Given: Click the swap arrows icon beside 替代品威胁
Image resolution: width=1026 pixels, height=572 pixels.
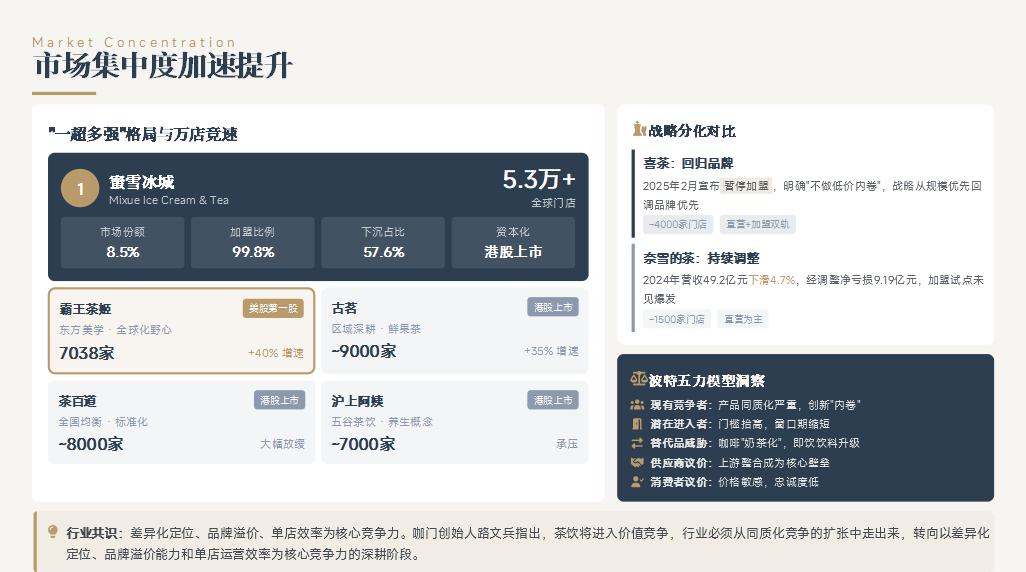Looking at the screenshot, I should (x=637, y=443).
